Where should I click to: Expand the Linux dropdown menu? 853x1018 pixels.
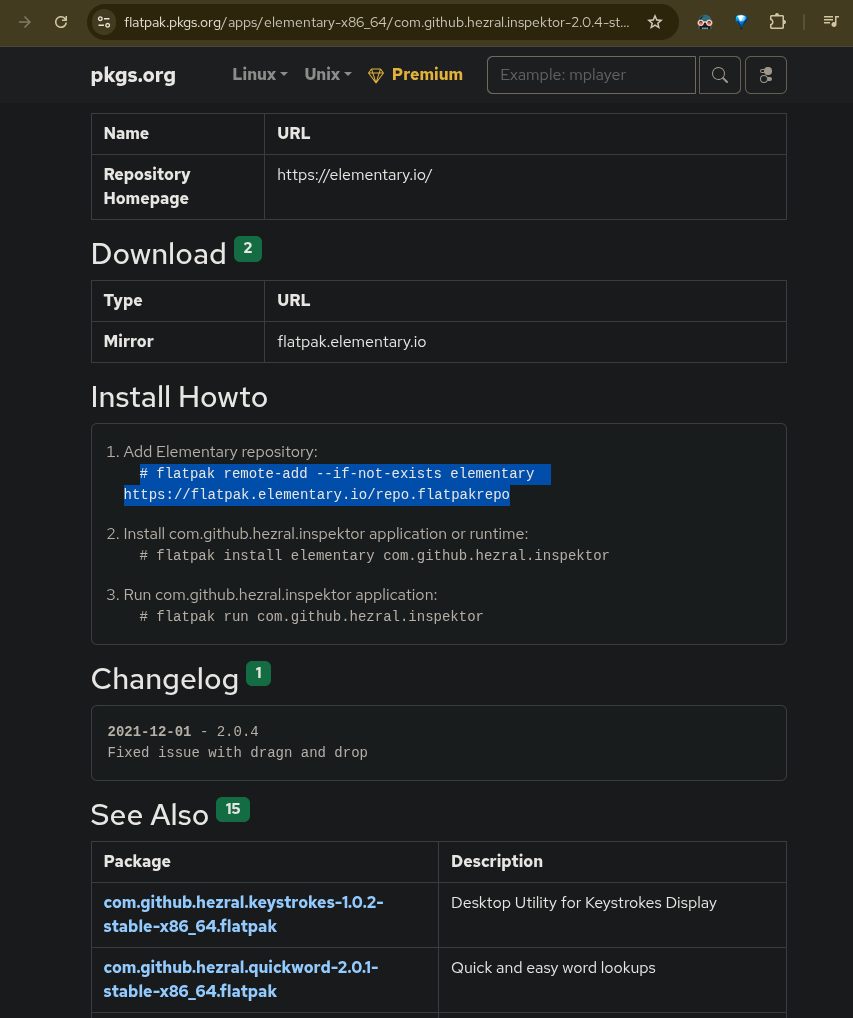coord(260,75)
